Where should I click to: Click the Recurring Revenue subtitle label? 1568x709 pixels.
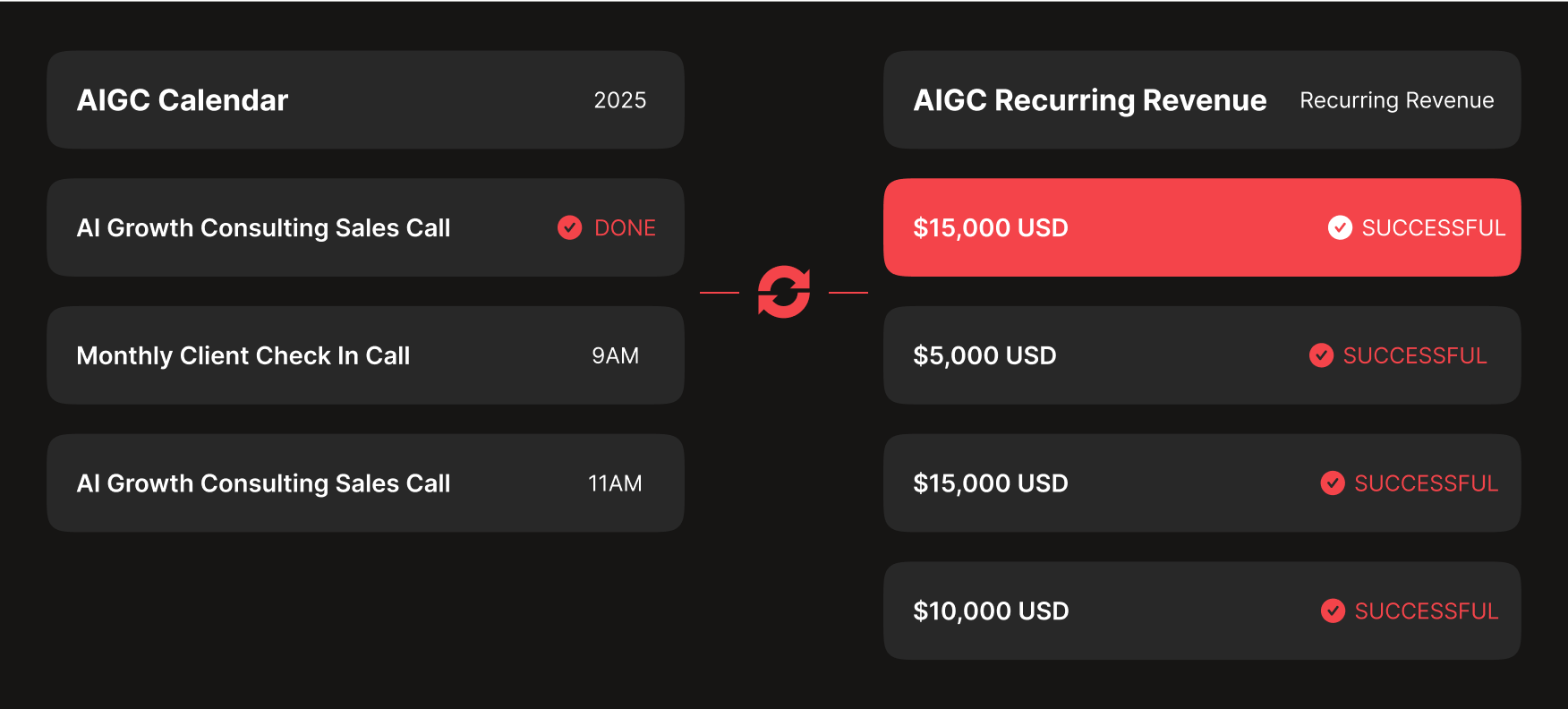1397,100
